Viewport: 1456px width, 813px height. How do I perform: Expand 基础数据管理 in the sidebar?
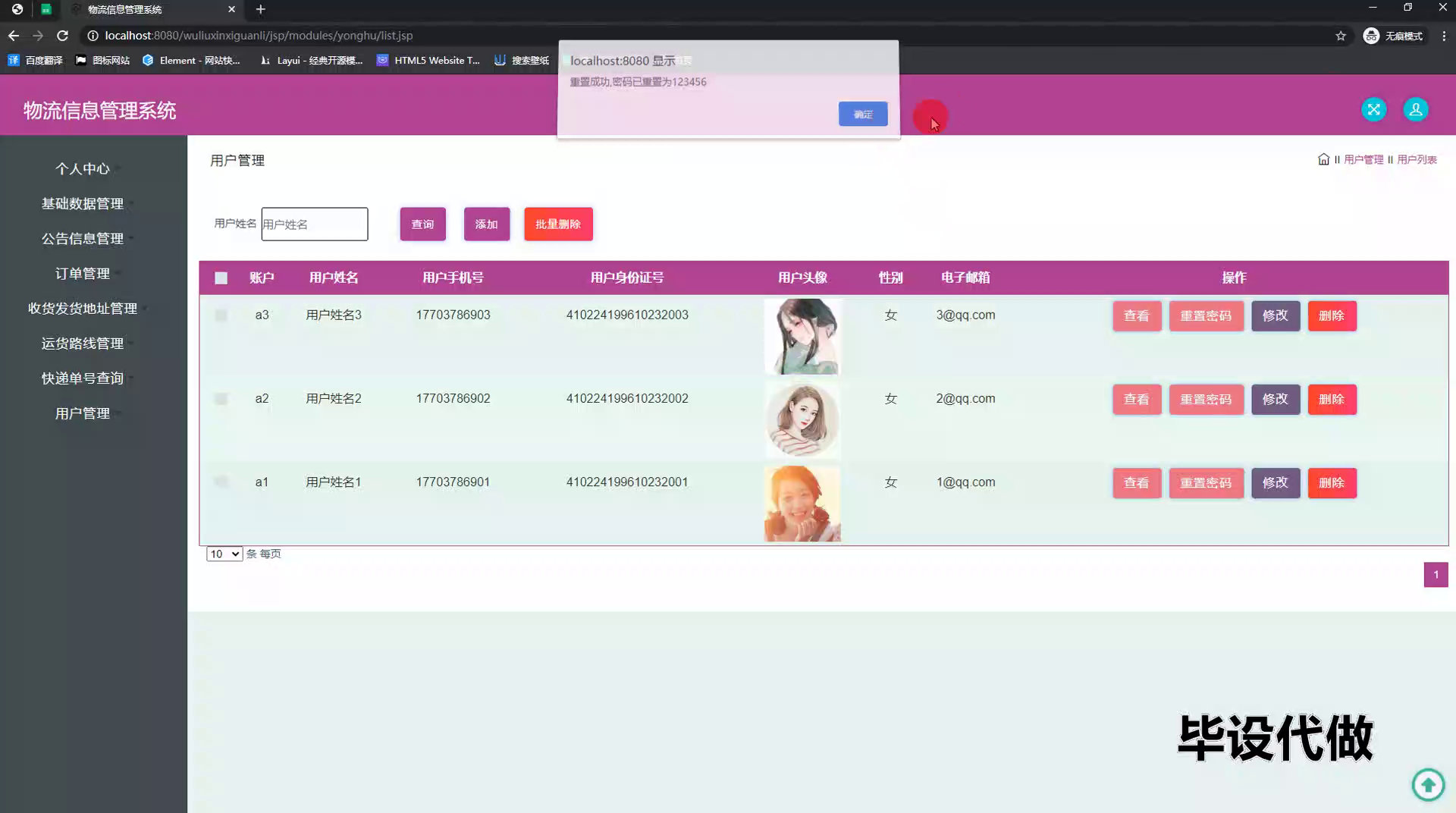tap(83, 203)
